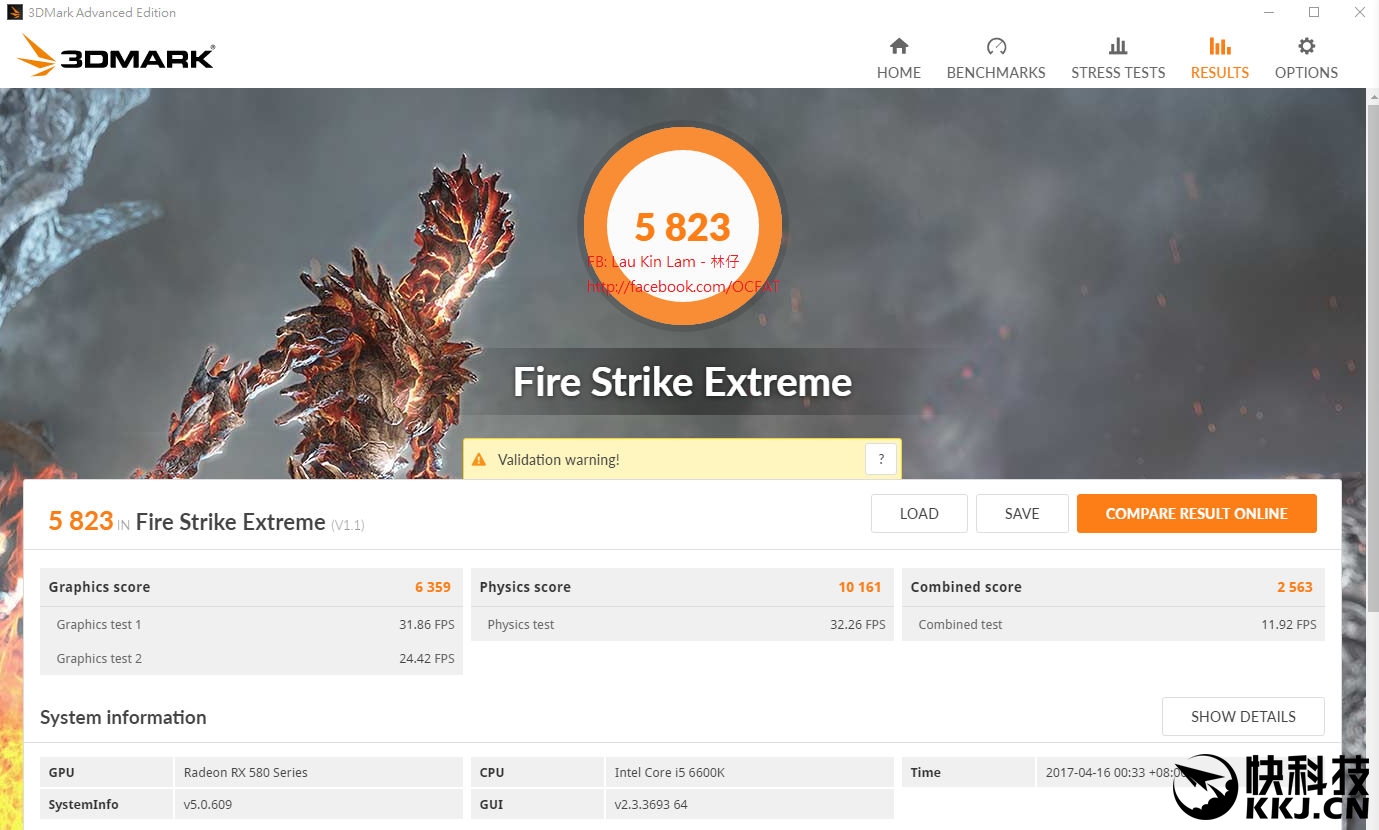The height and width of the screenshot is (830, 1379).
Task: Click the Intel Core i5 6600K value
Action: point(669,773)
